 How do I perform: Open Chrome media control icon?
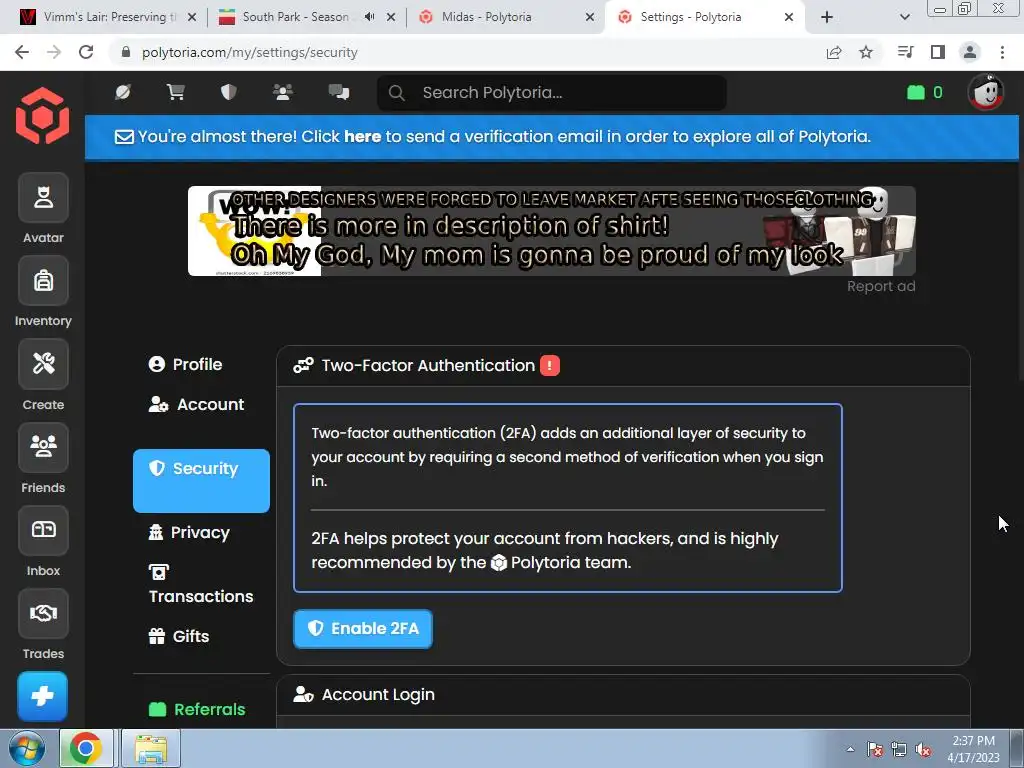coord(905,52)
